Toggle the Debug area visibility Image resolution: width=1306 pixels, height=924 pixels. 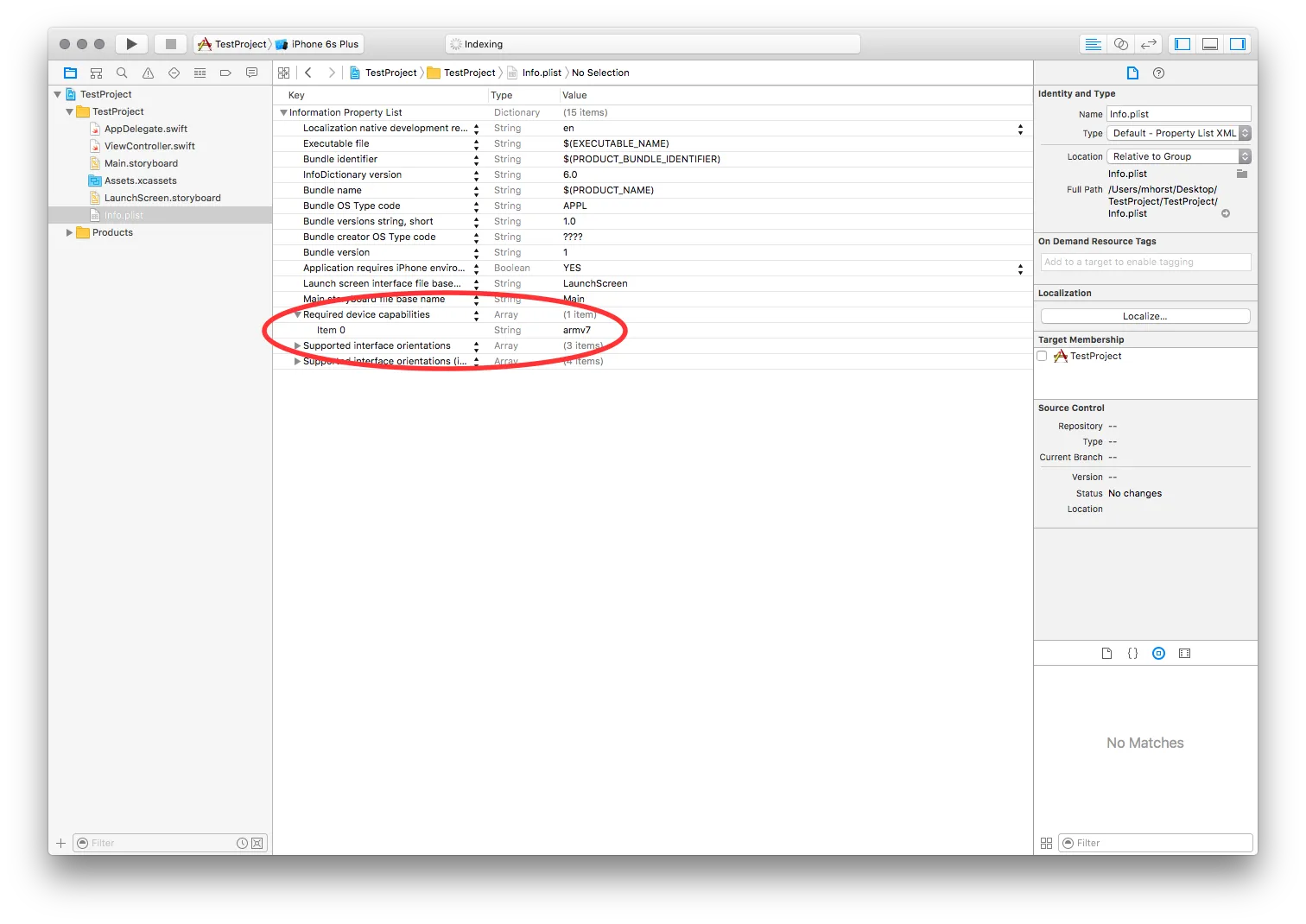(1210, 44)
